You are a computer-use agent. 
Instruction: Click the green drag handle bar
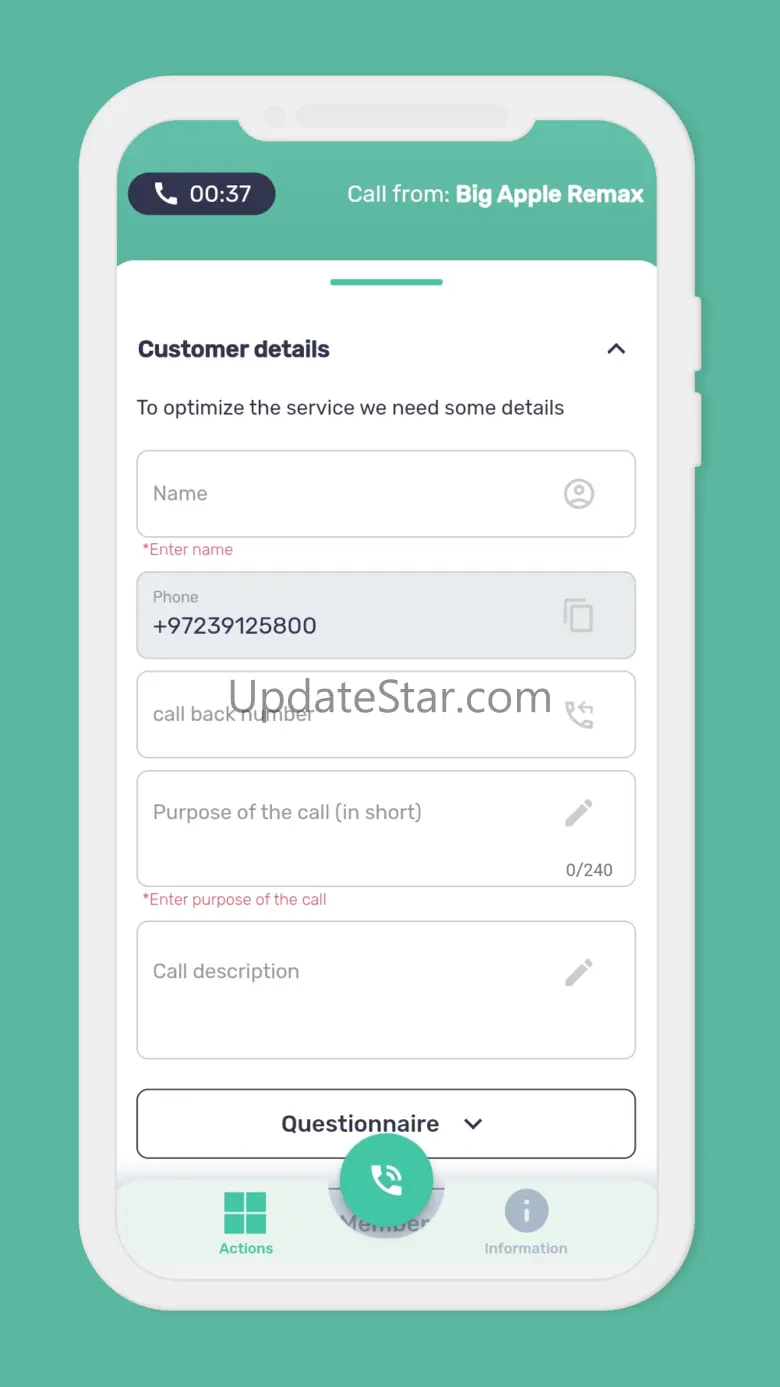(386, 282)
